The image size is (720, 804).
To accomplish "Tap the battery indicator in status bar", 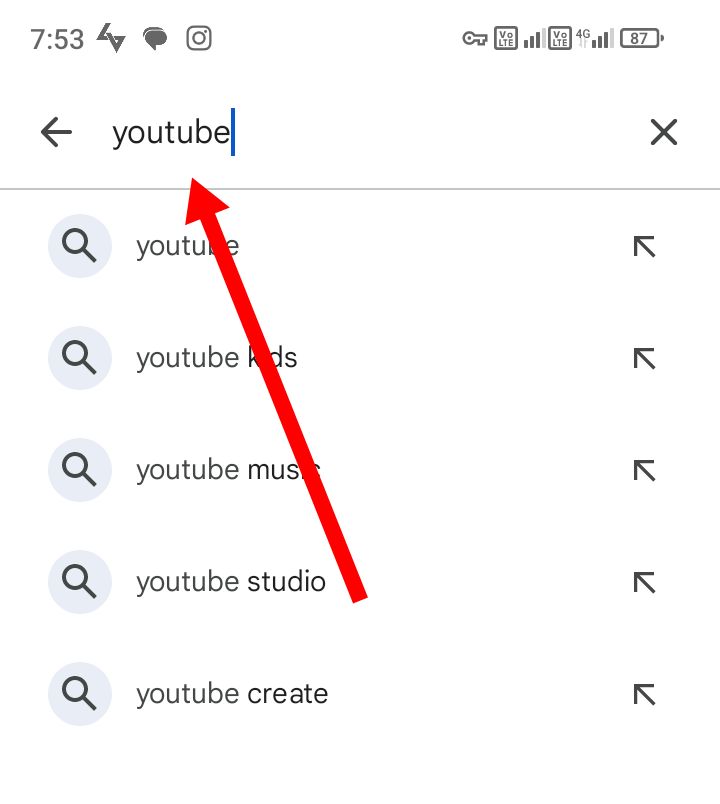I will [x=642, y=39].
